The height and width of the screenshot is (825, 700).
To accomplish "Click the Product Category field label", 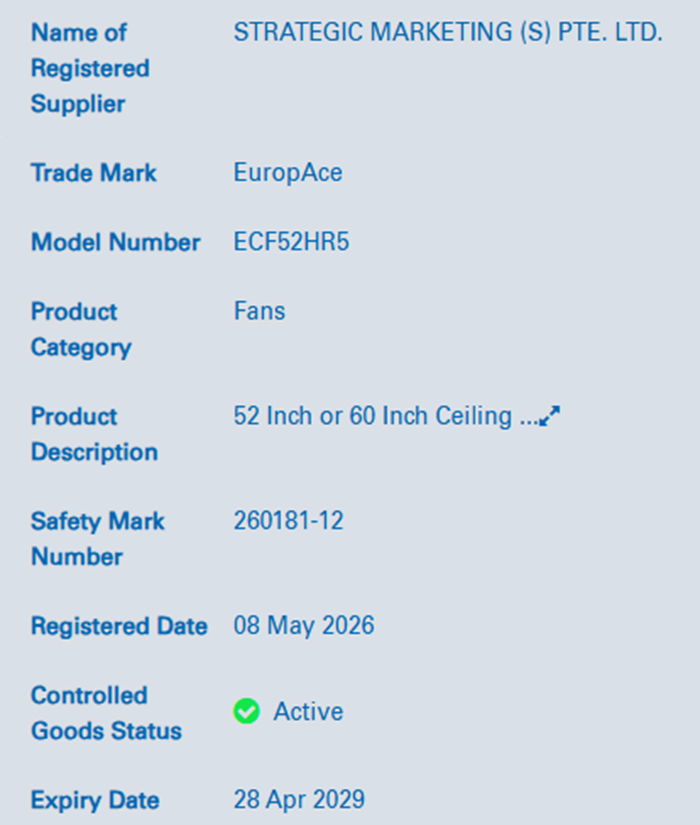I will [x=82, y=330].
